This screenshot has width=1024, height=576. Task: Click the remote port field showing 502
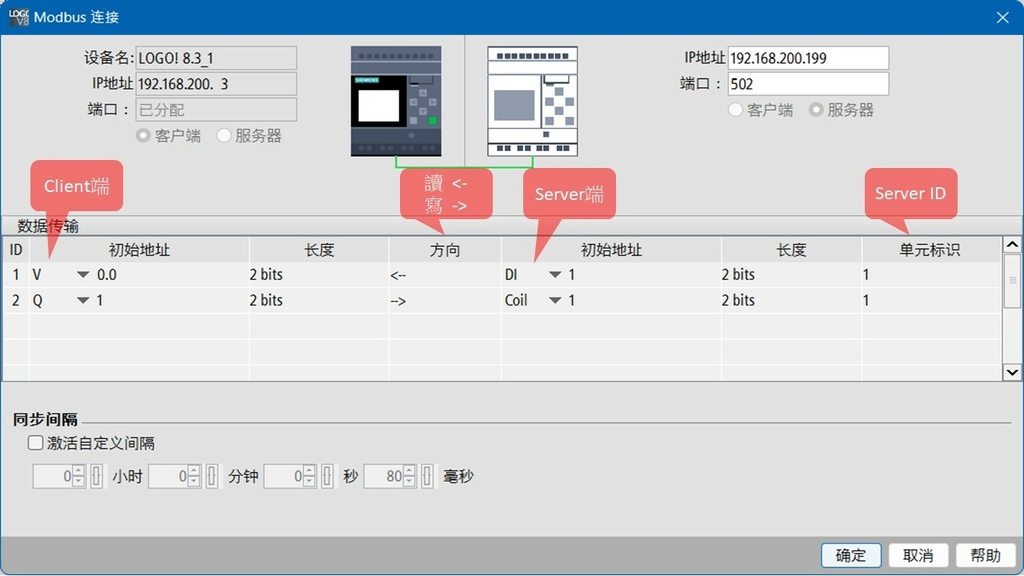tap(808, 84)
